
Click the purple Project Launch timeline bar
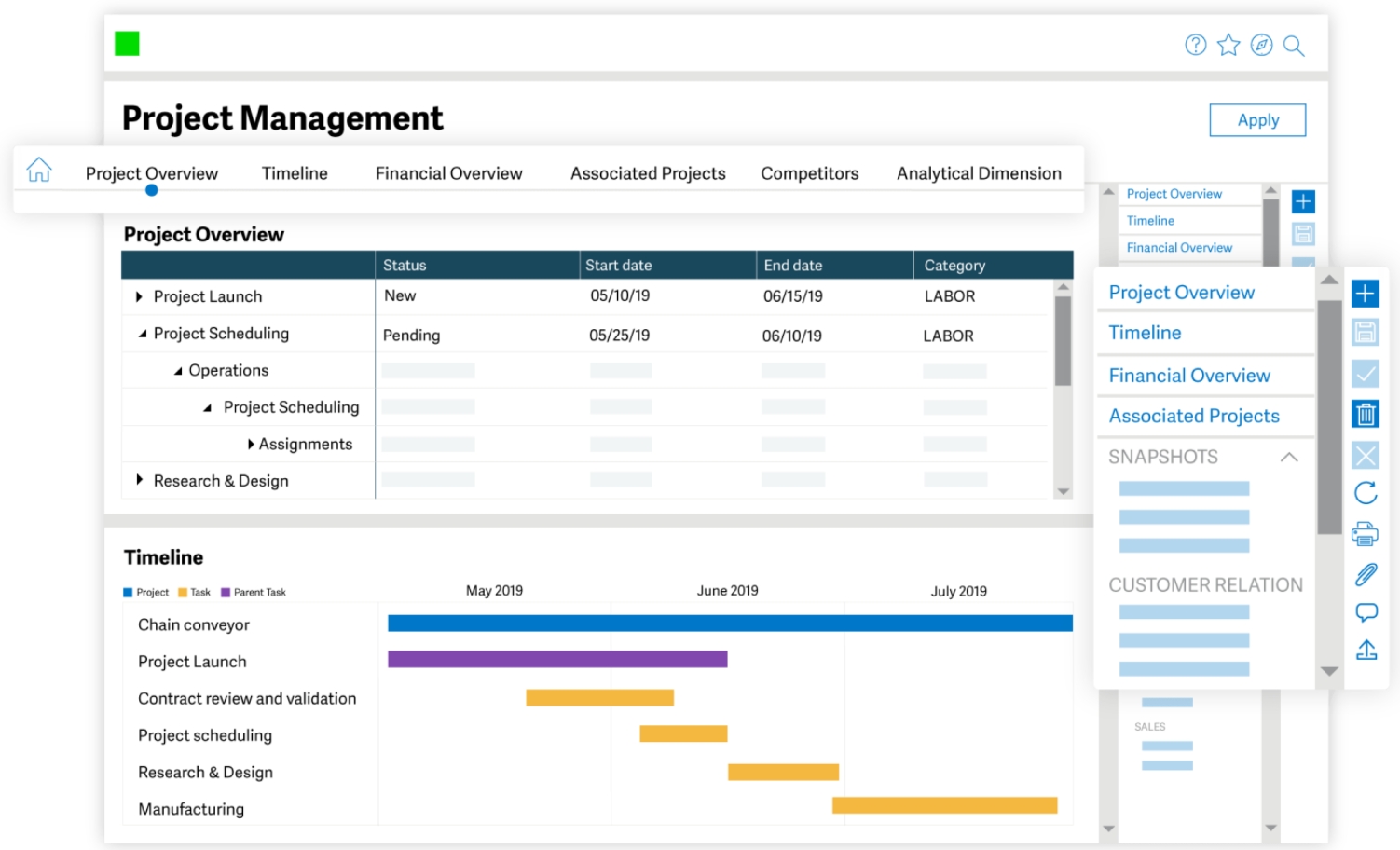pyautogui.click(x=556, y=660)
